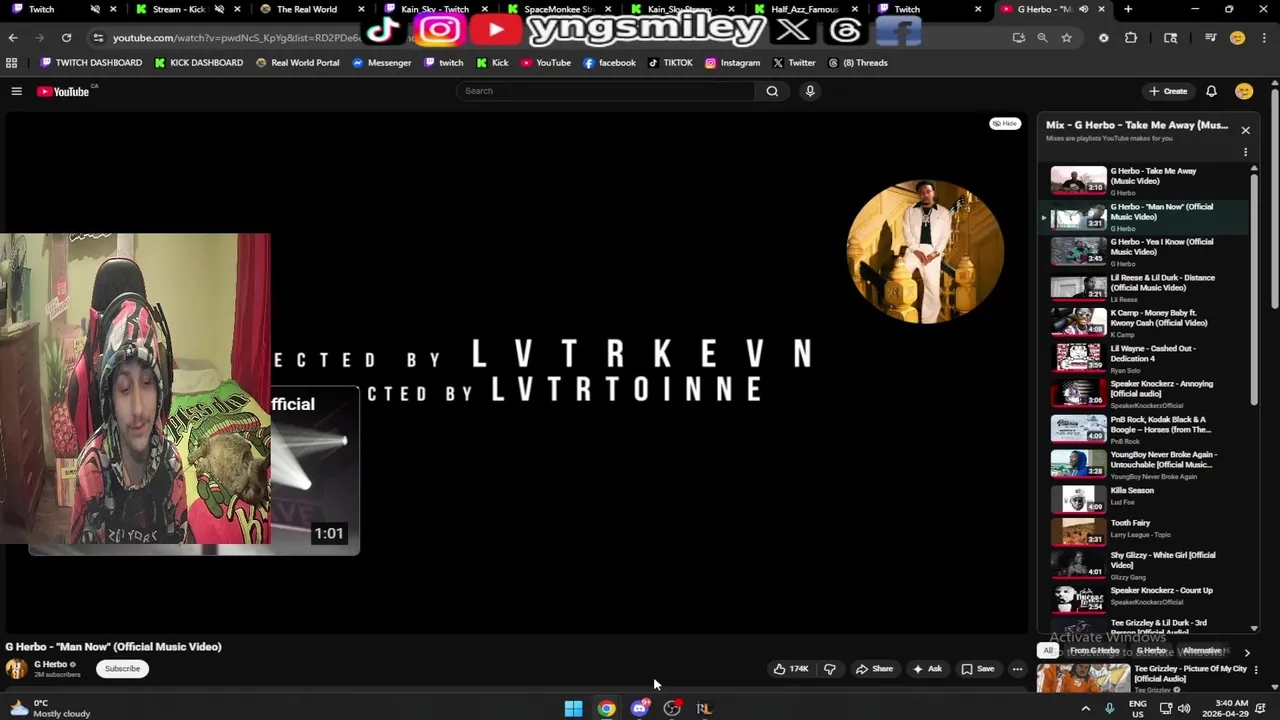Open the browser apps grid icon
Viewport: 1280px width, 720px height.
point(11,63)
